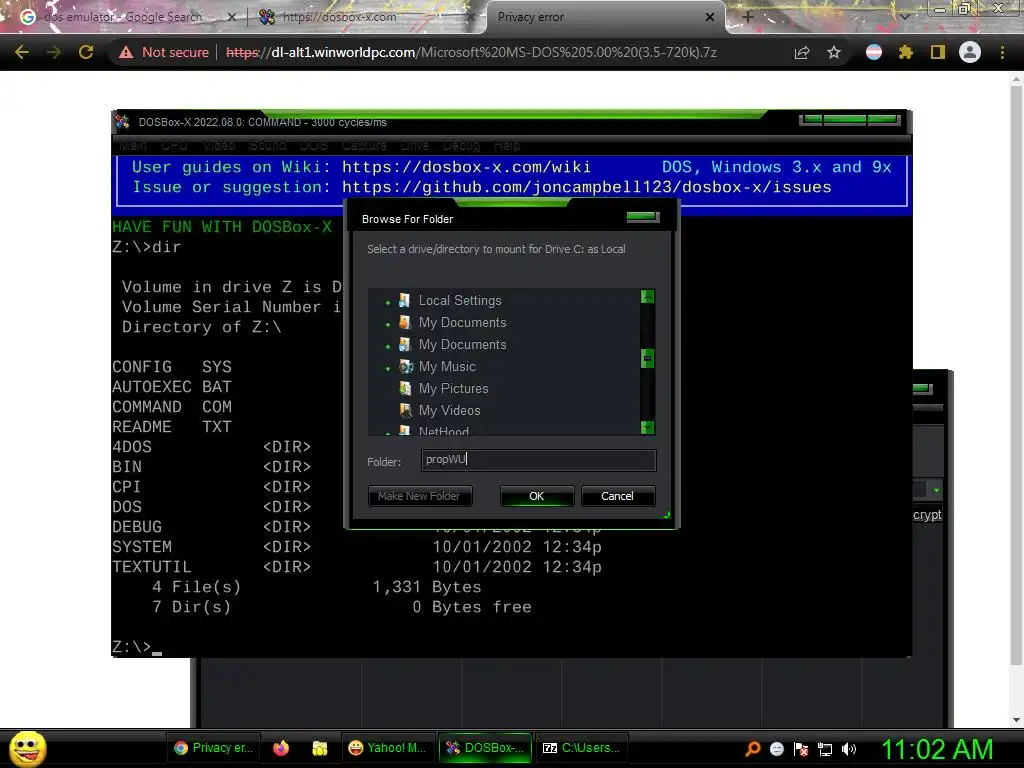Image resolution: width=1024 pixels, height=768 pixels.
Task: Click the Chrome address bar URL
Action: (471, 52)
